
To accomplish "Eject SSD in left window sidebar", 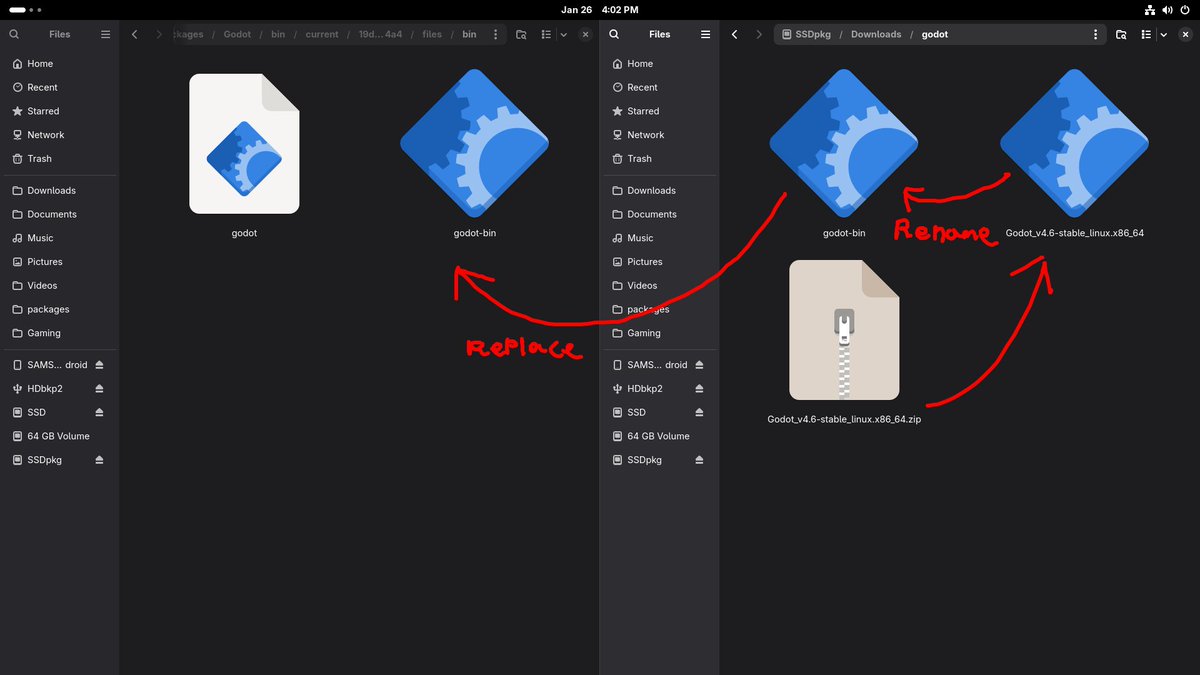I will pos(99,412).
